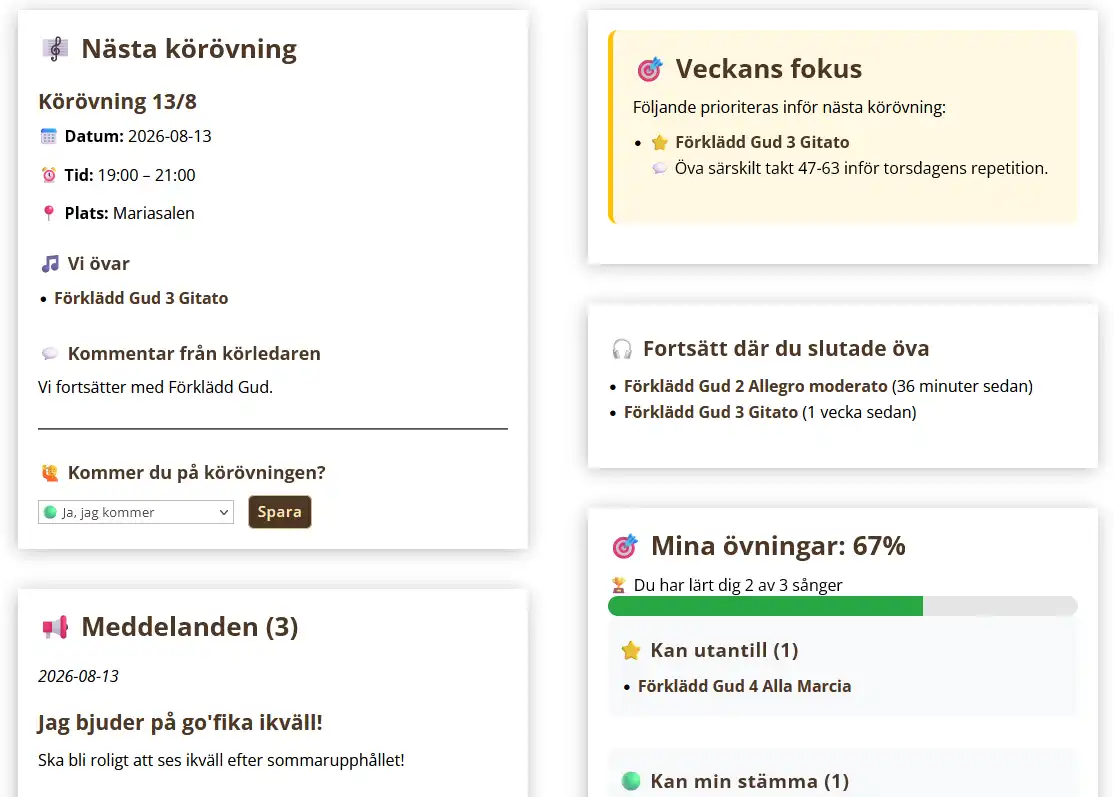1114x797 pixels.
Task: Open the attendance dropdown 'Ja, jag kommer'
Action: (136, 512)
